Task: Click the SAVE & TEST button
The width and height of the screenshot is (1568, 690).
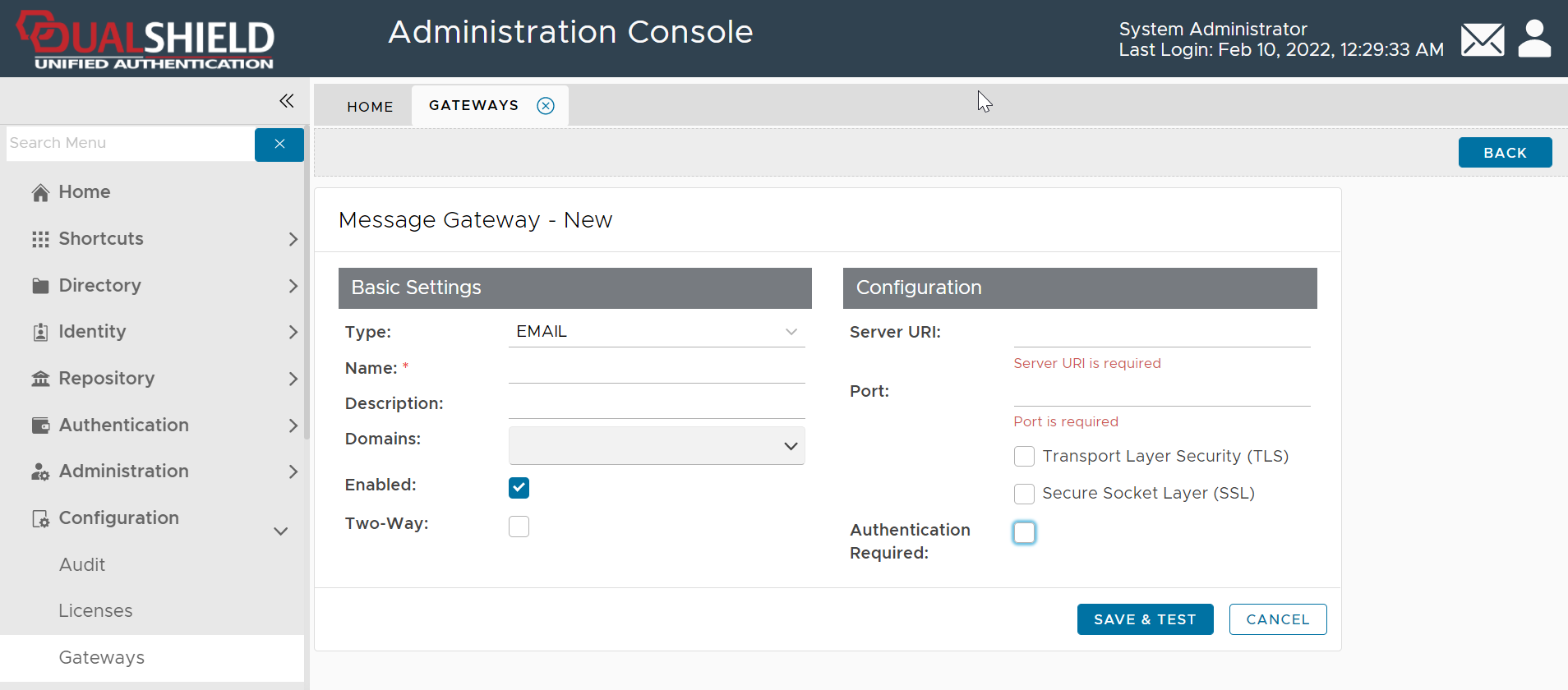Action: pos(1144,619)
